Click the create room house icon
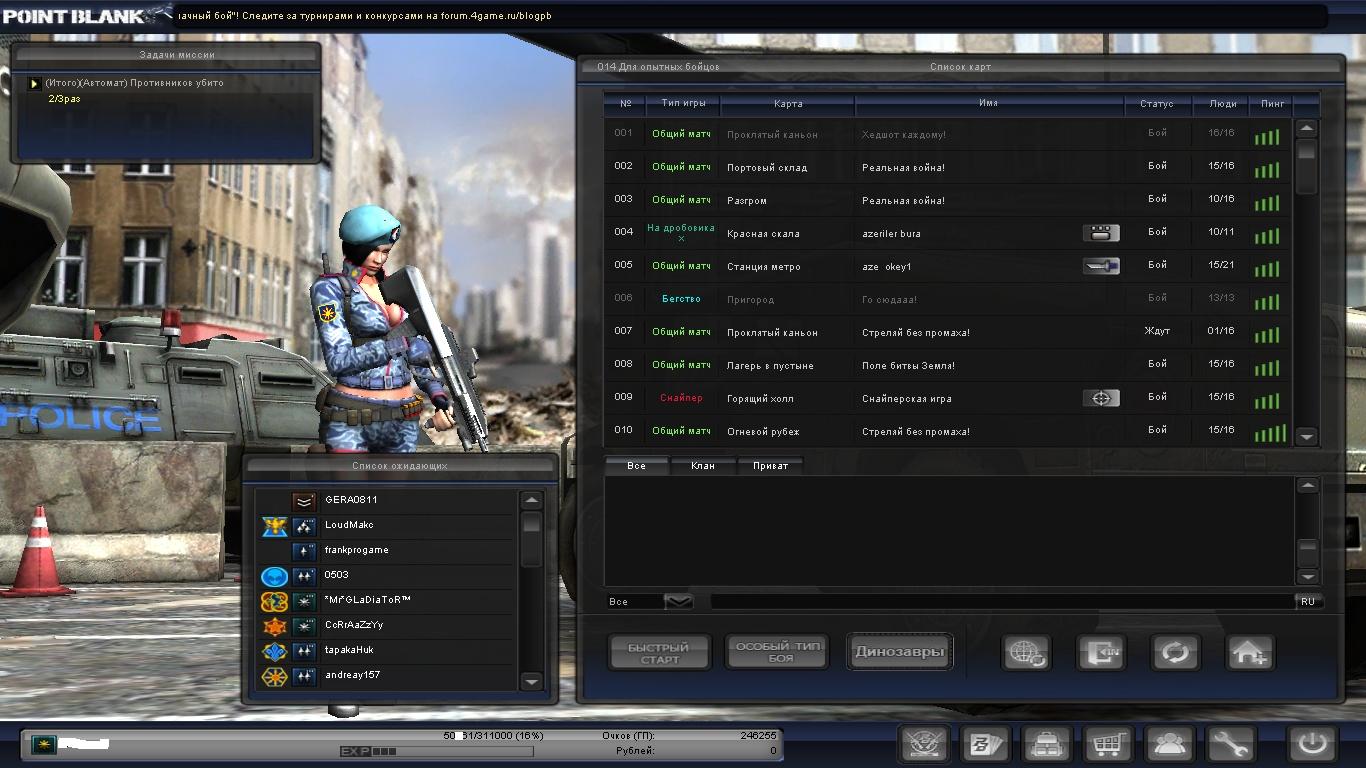1366x768 pixels. 1250,653
